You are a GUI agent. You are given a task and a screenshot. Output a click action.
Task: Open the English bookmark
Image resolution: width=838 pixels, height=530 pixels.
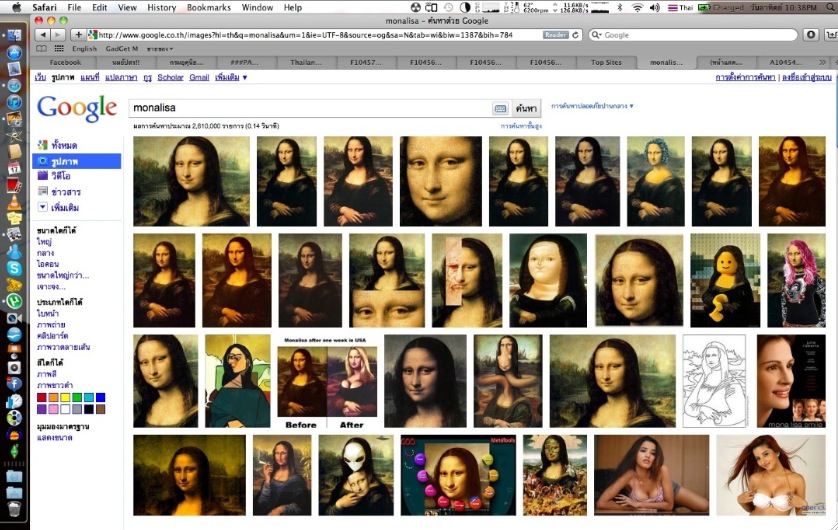[x=84, y=49]
